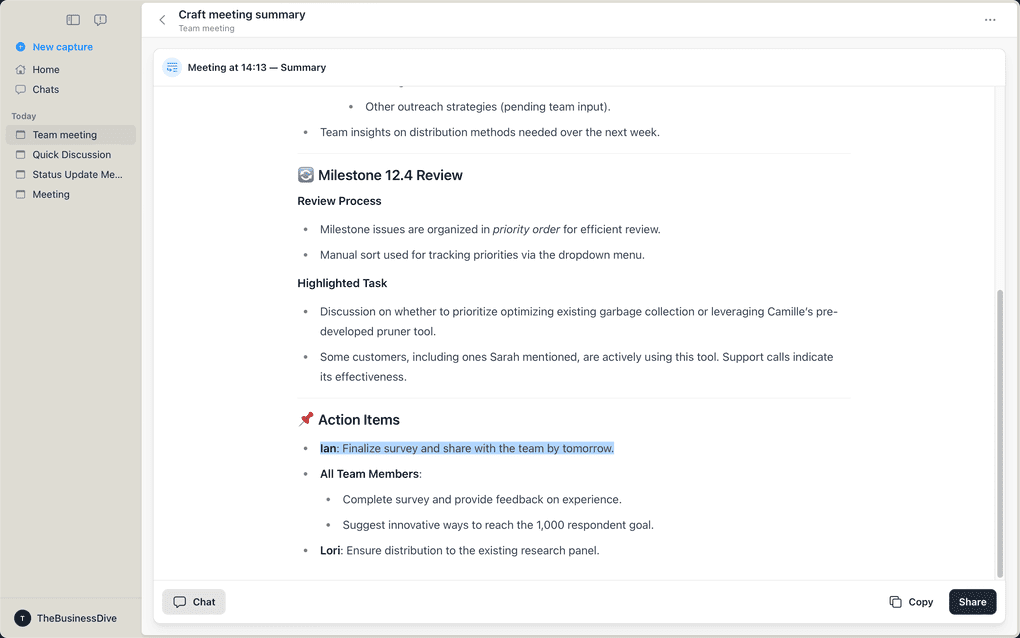Click the Share button
Screen dimensions: 1020x638
tap(972, 601)
